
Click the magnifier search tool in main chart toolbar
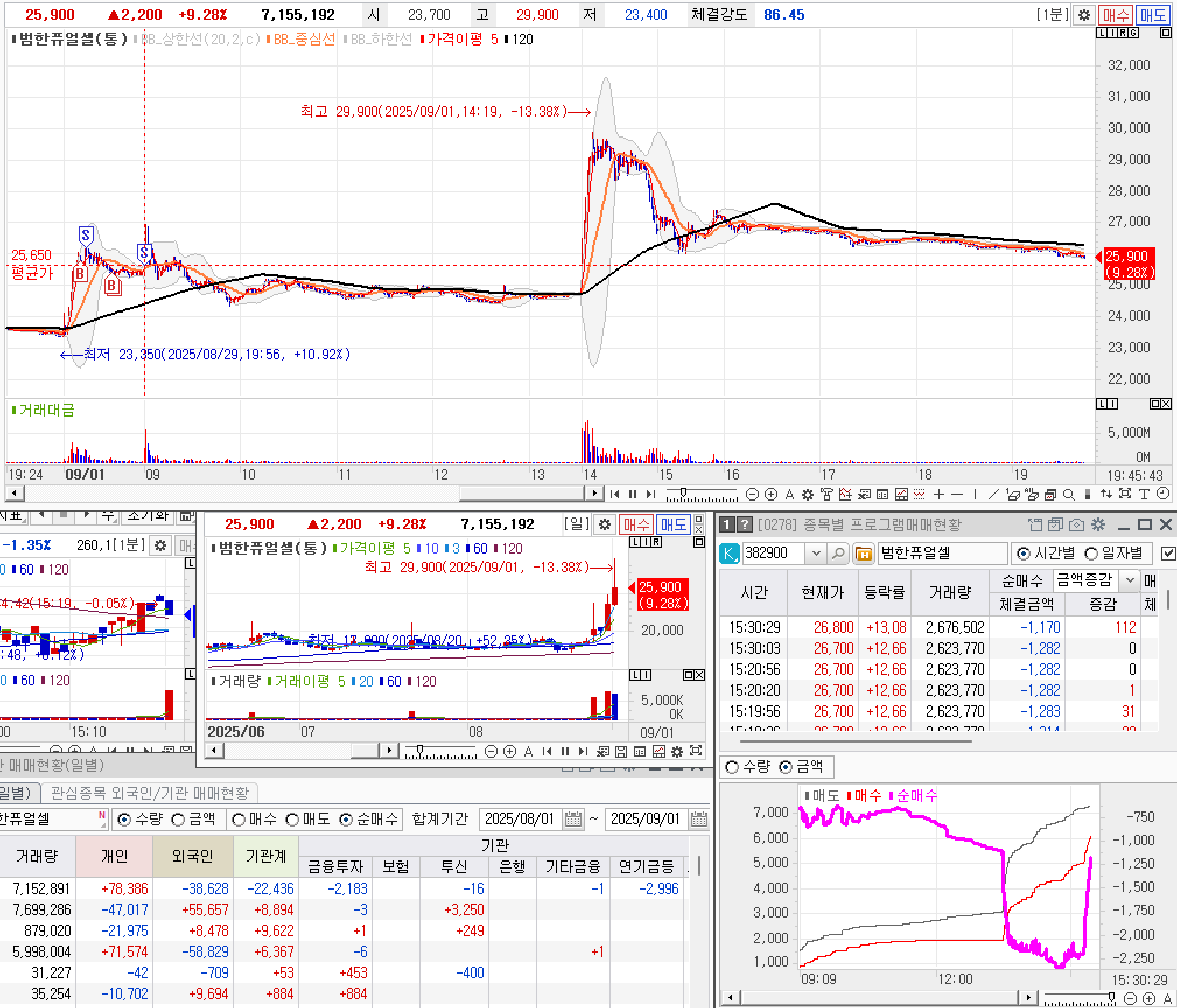coord(1069,495)
